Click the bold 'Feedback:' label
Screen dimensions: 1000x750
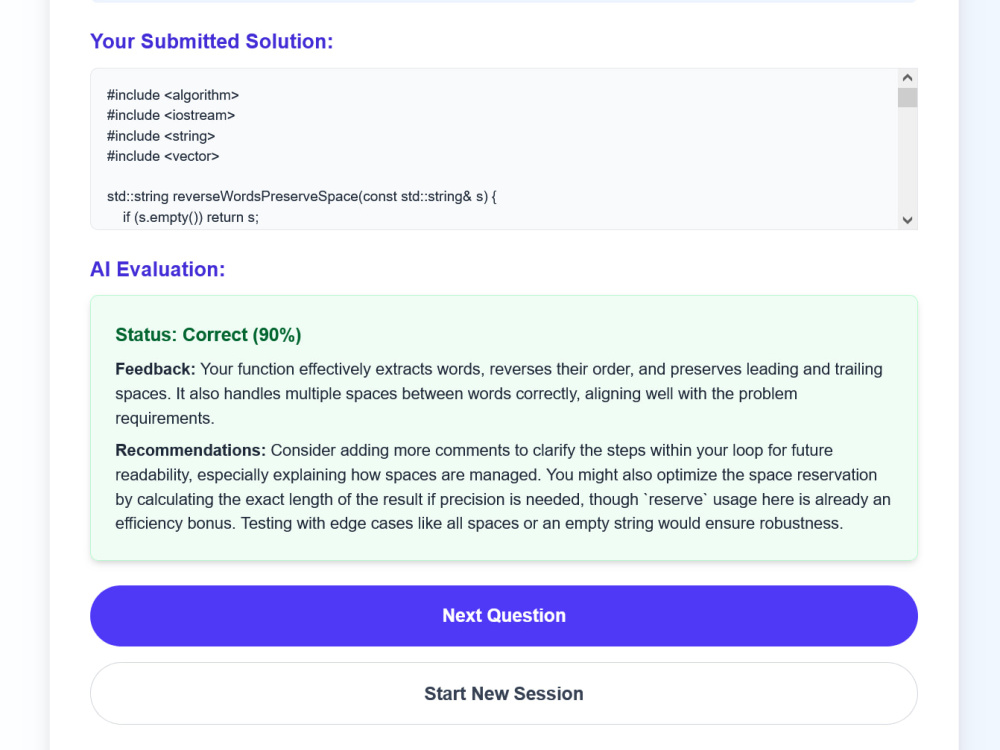click(x=155, y=369)
